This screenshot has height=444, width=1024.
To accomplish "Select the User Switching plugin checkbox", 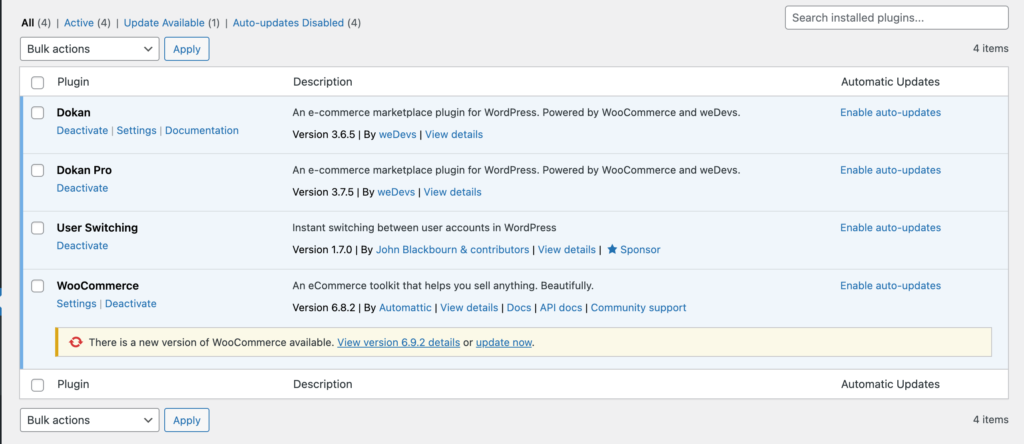I will 38,228.
